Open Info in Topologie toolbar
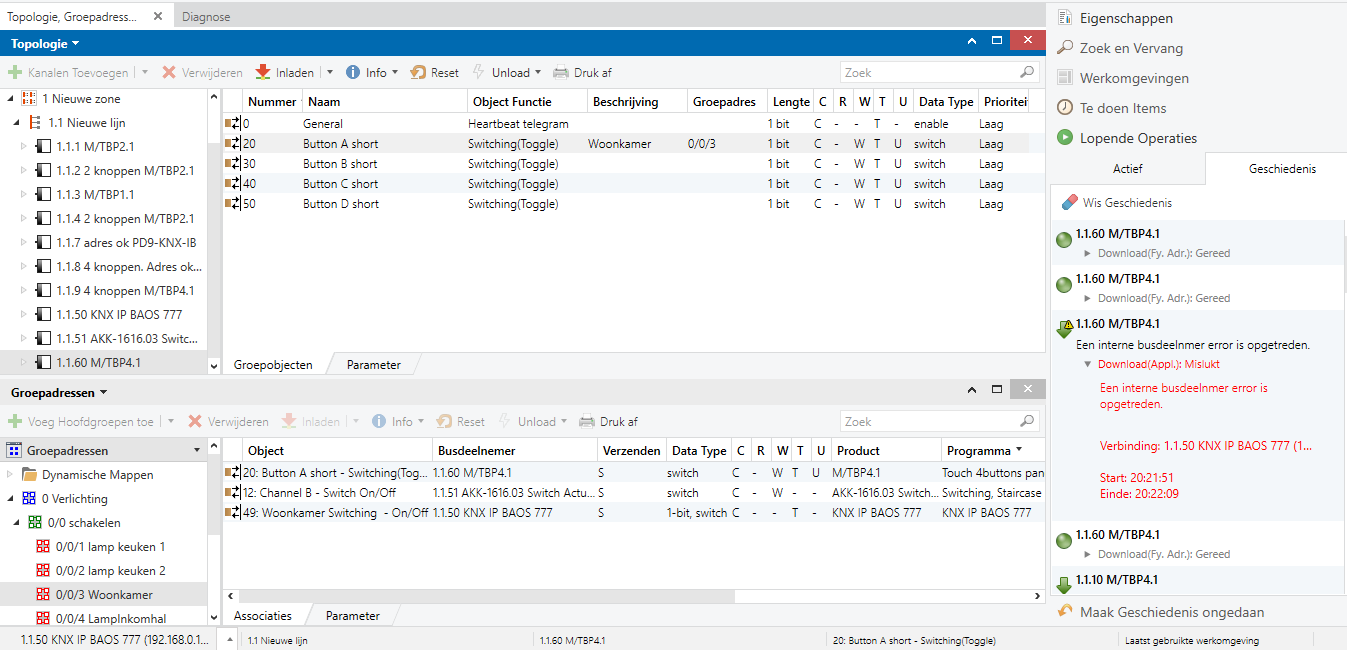Image resolution: width=1347 pixels, height=650 pixels. (x=372, y=73)
